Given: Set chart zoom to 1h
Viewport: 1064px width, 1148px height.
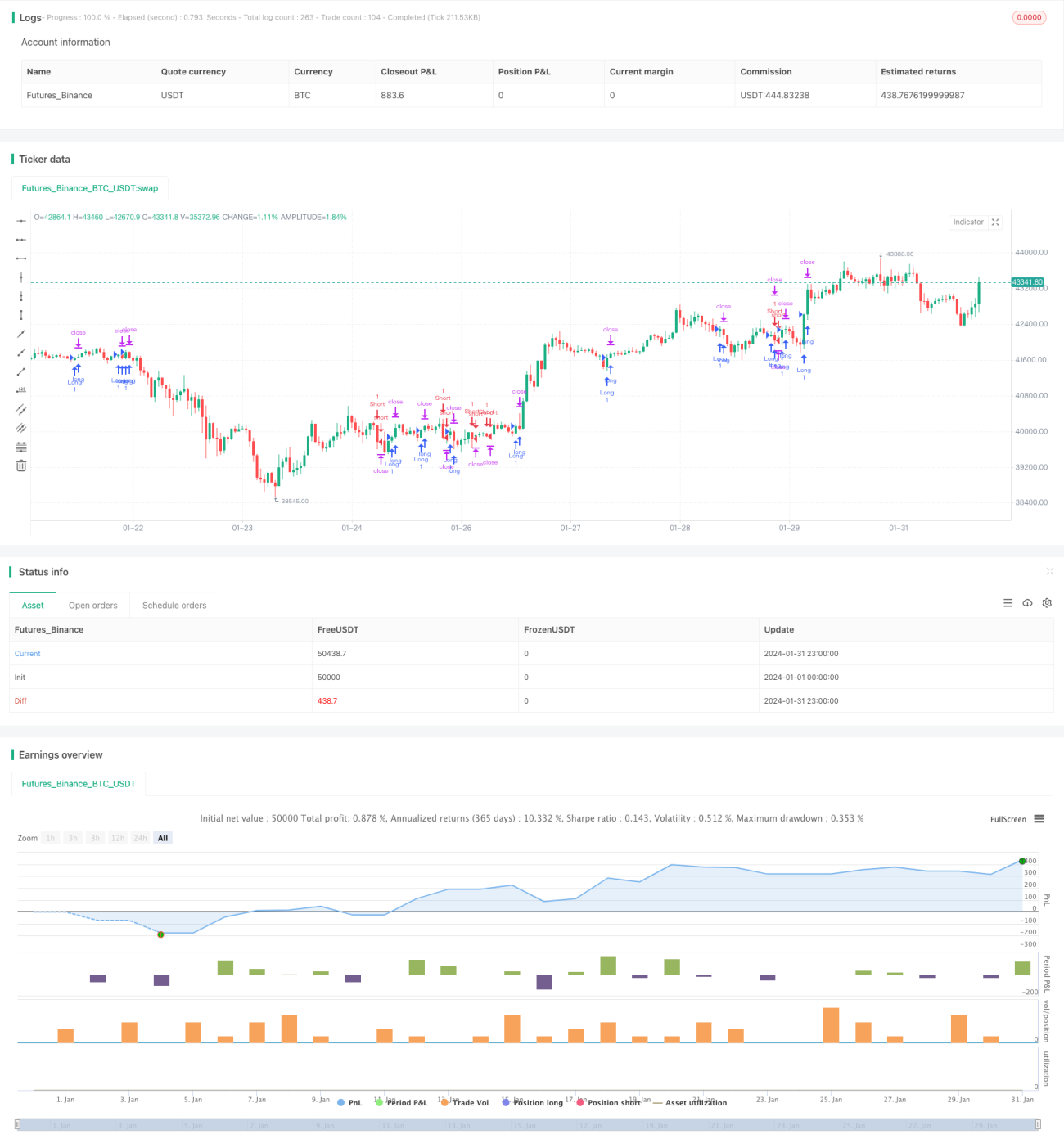Looking at the screenshot, I should 51,838.
